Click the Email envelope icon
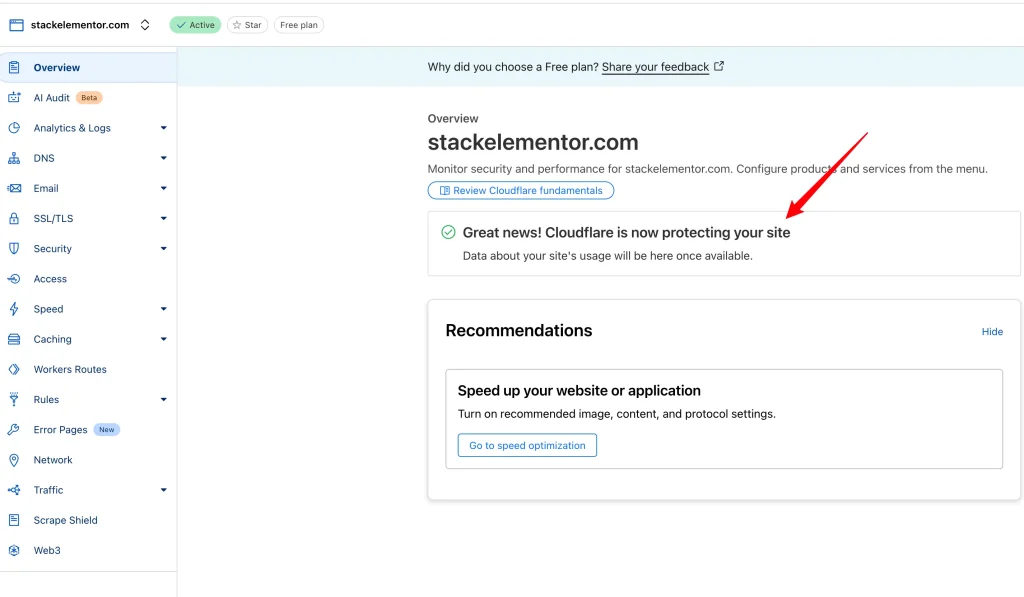Viewport: 1024px width, 597px height. [x=14, y=188]
